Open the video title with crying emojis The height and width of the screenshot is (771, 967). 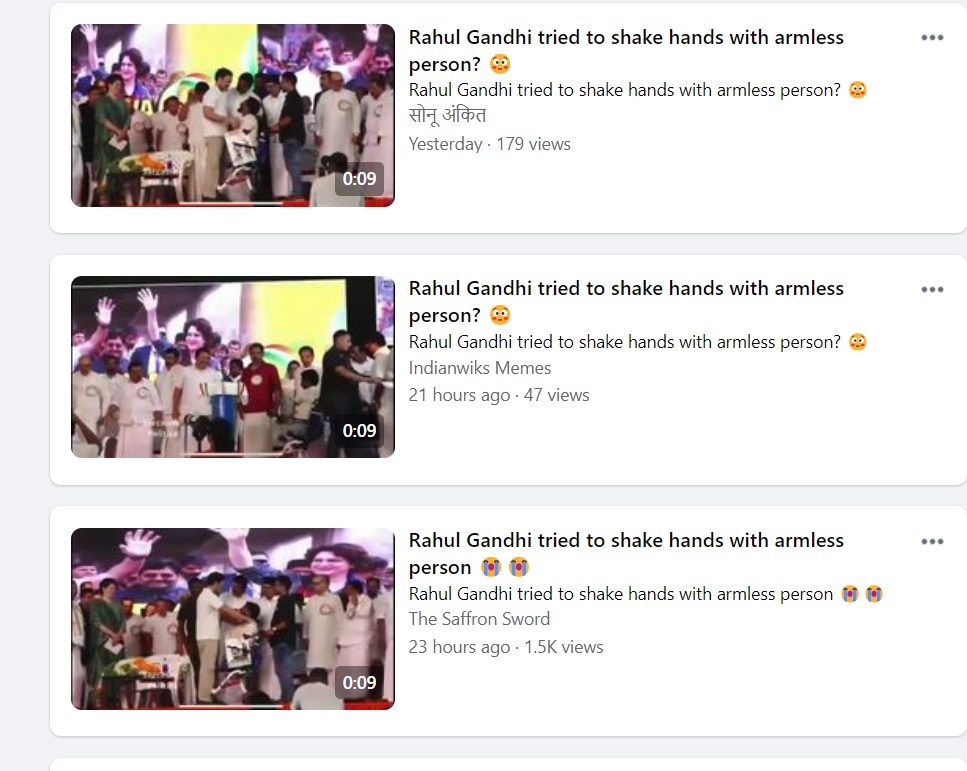(626, 553)
